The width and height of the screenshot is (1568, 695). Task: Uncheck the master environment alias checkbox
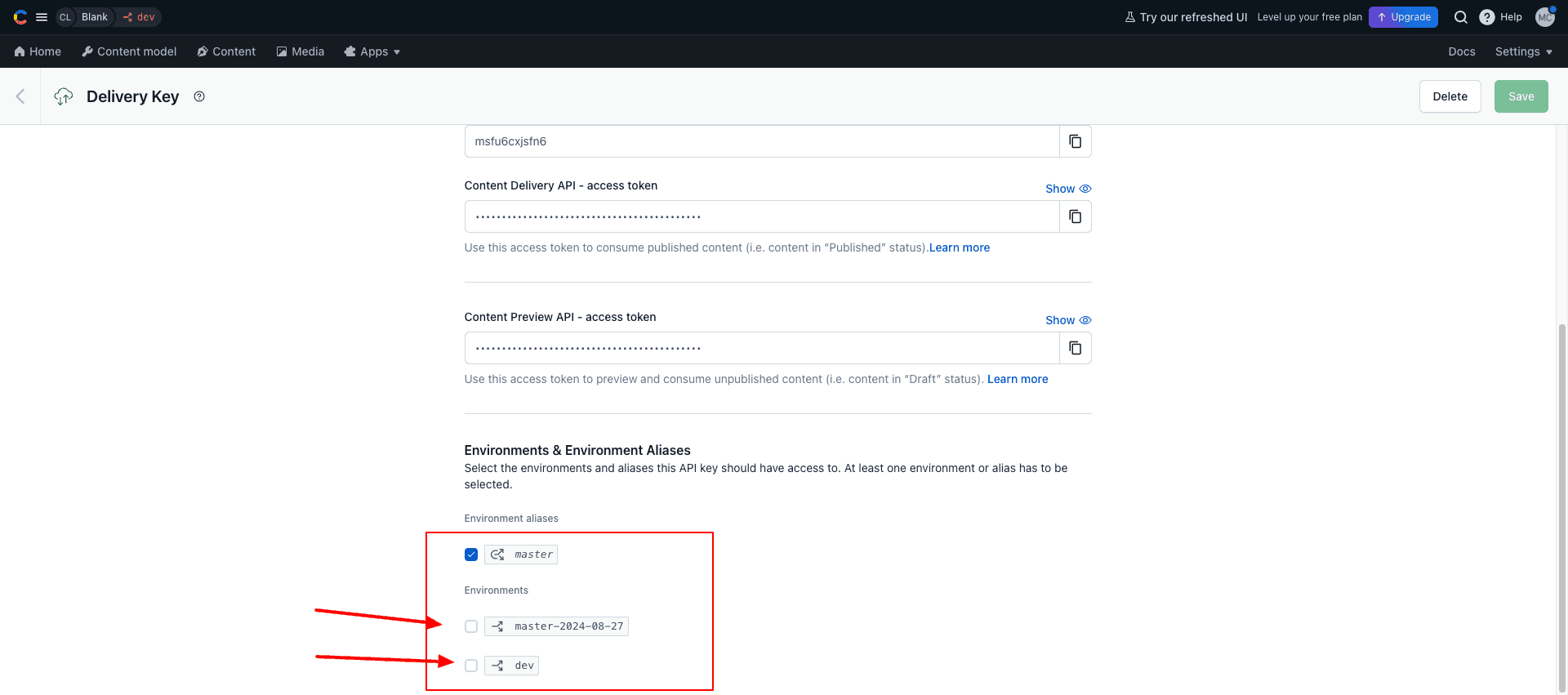[x=471, y=555]
